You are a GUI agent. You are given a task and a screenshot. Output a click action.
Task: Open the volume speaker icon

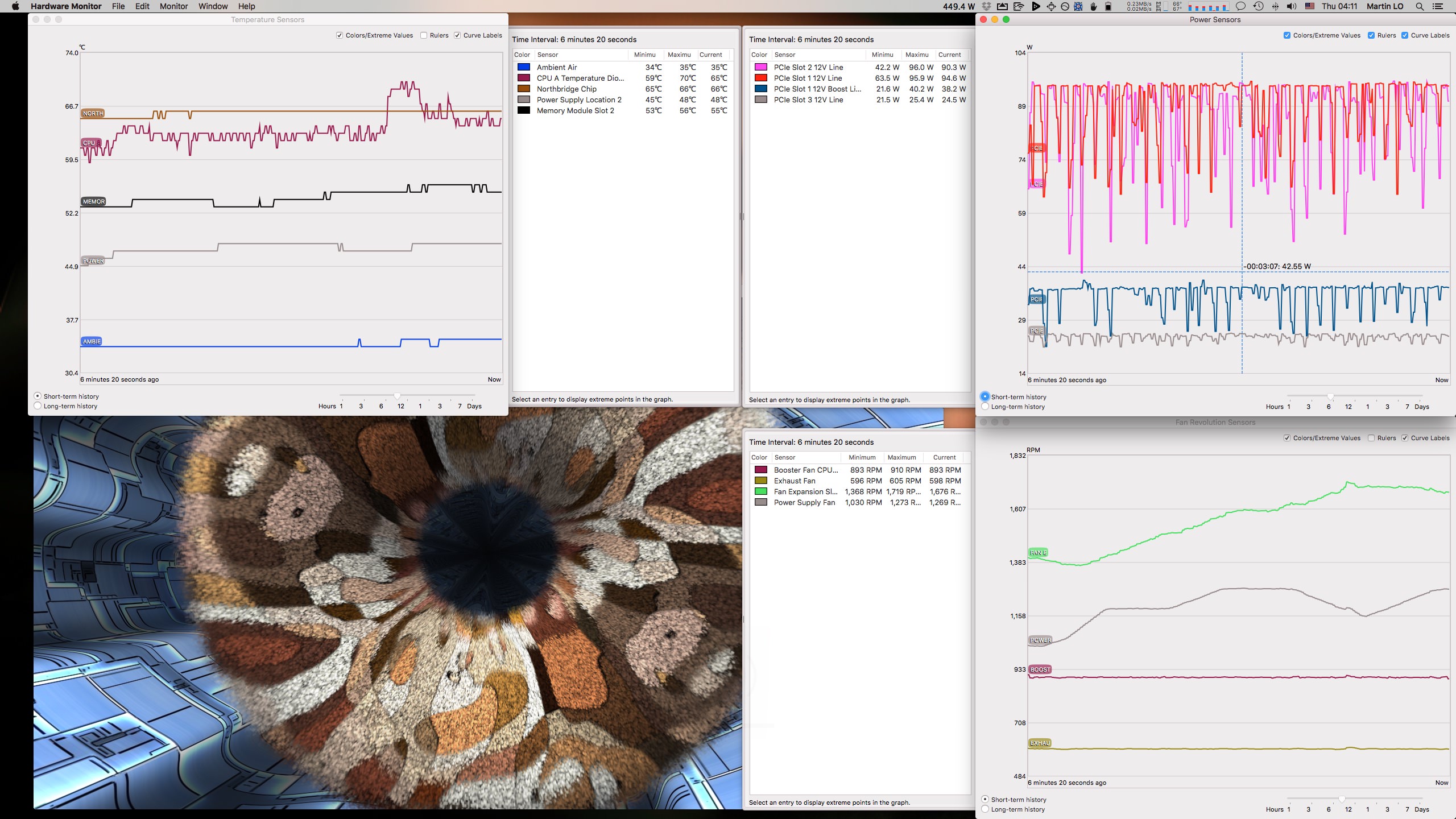point(1292,6)
